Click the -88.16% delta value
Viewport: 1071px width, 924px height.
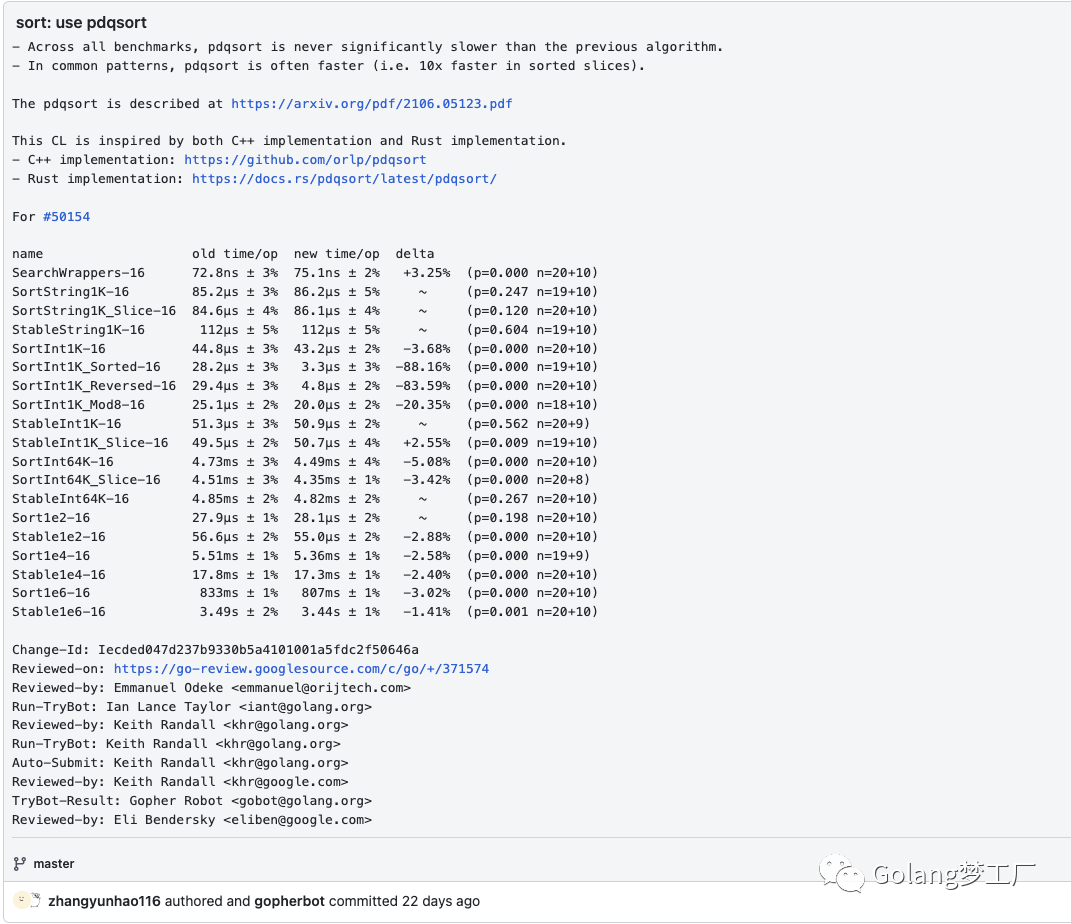(x=423, y=367)
